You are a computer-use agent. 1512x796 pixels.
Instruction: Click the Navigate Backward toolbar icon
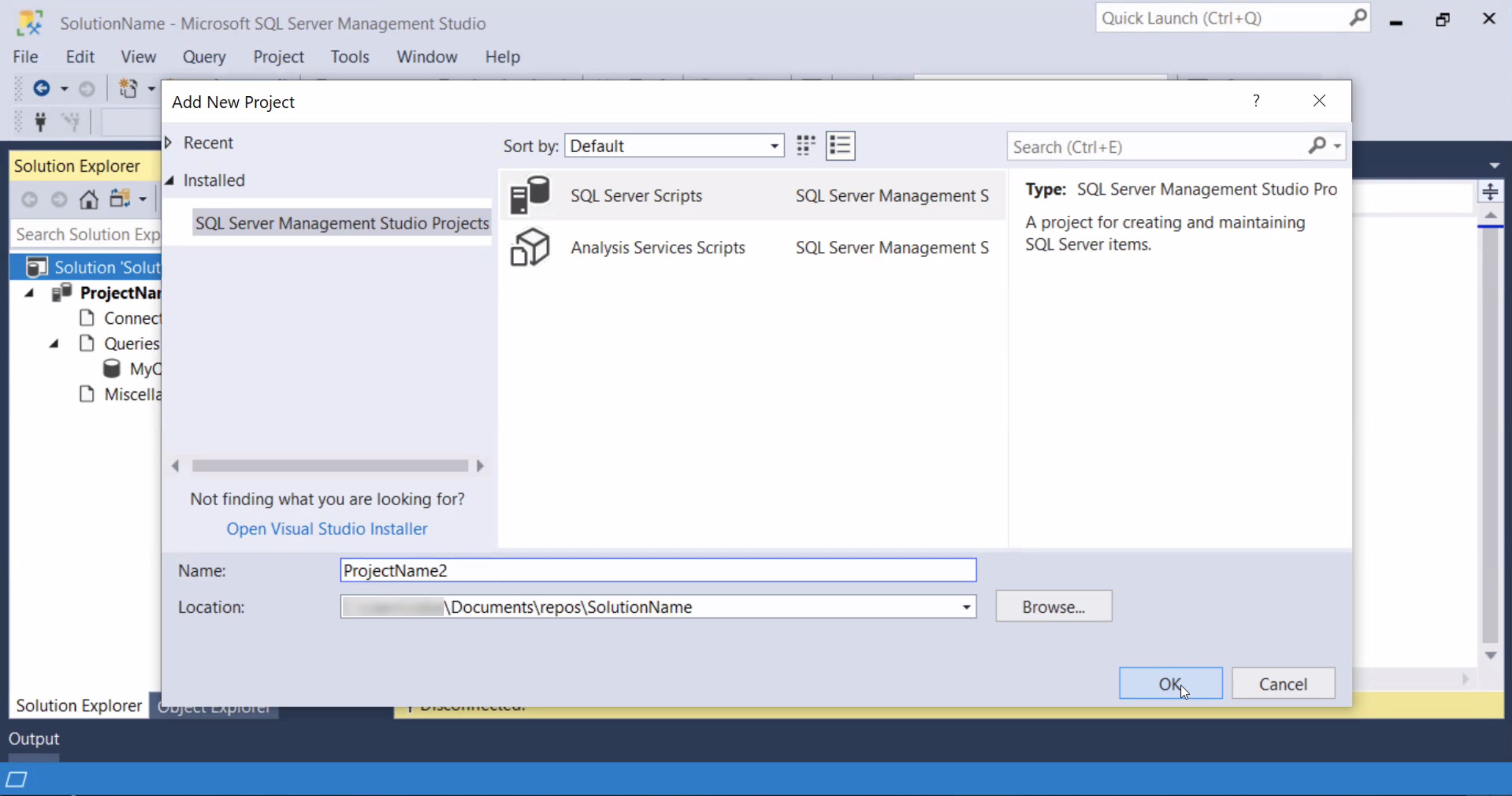coord(41,89)
